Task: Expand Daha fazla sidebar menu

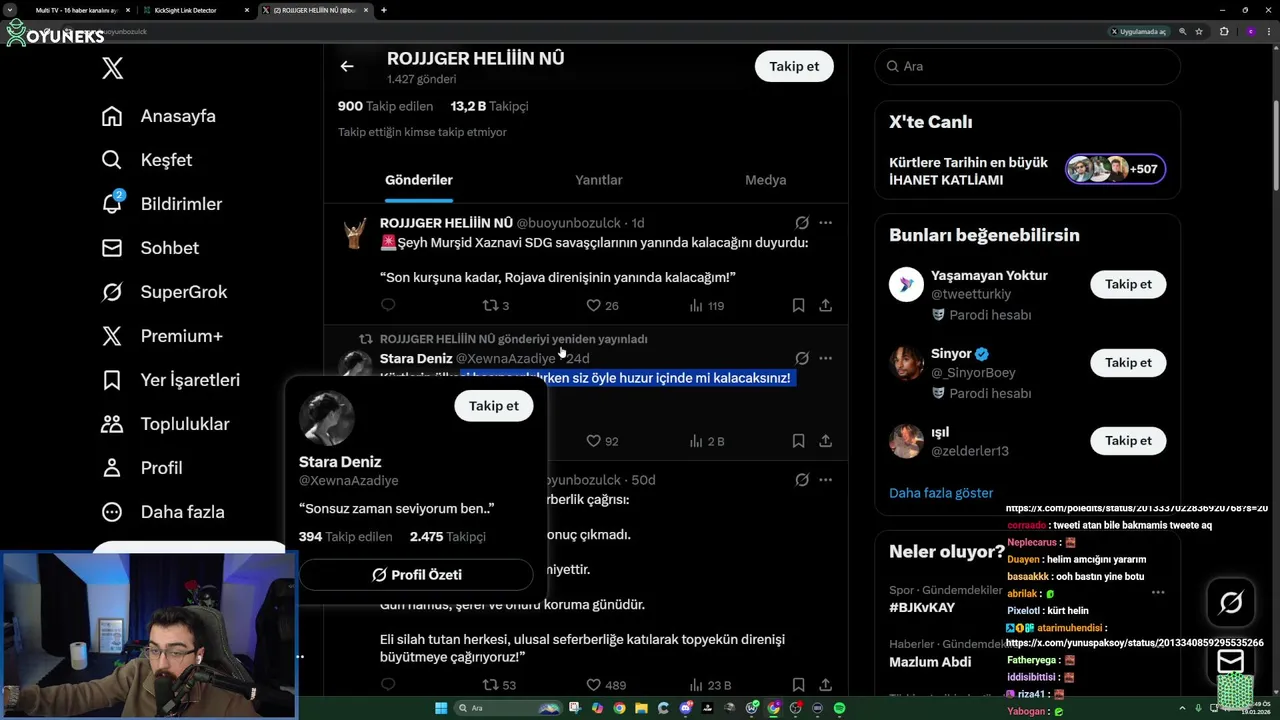Action: tap(163, 512)
